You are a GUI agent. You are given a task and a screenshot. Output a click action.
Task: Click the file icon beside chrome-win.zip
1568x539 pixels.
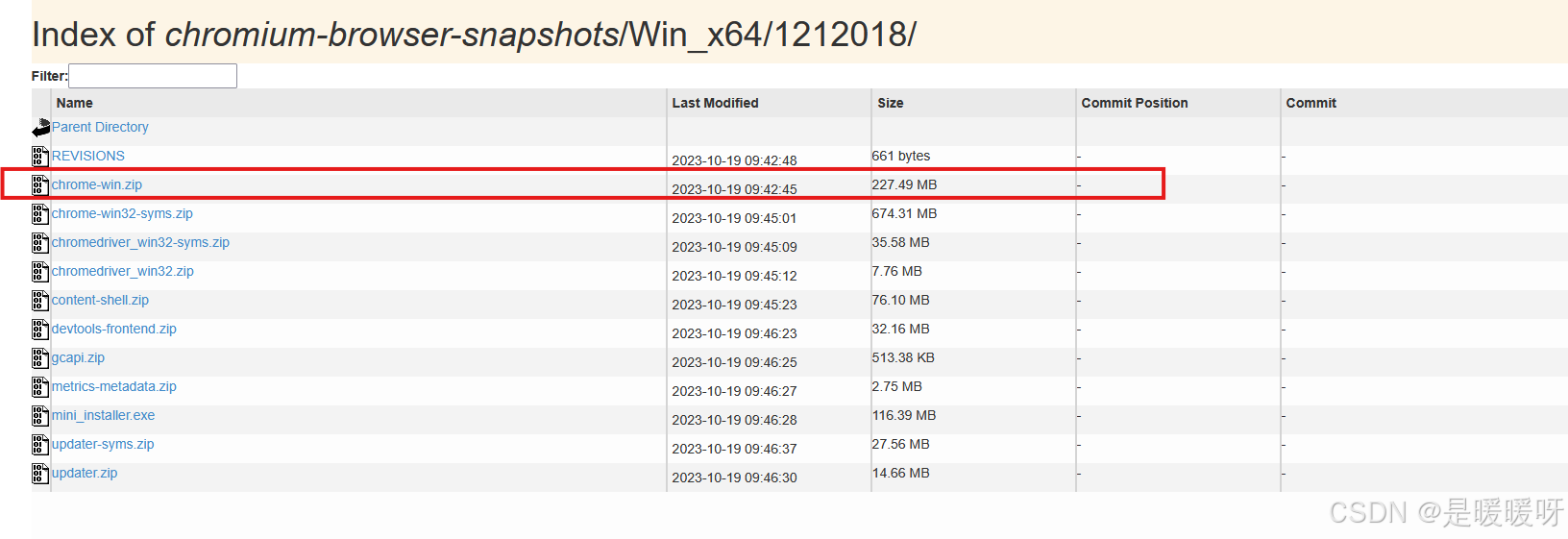click(x=40, y=185)
